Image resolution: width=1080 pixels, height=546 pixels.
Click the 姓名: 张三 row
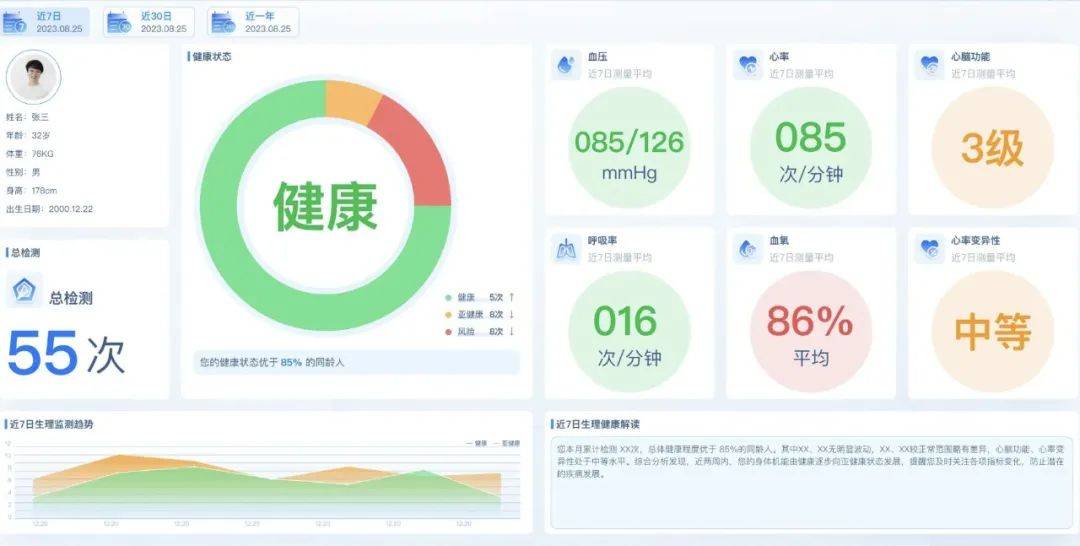point(28,117)
